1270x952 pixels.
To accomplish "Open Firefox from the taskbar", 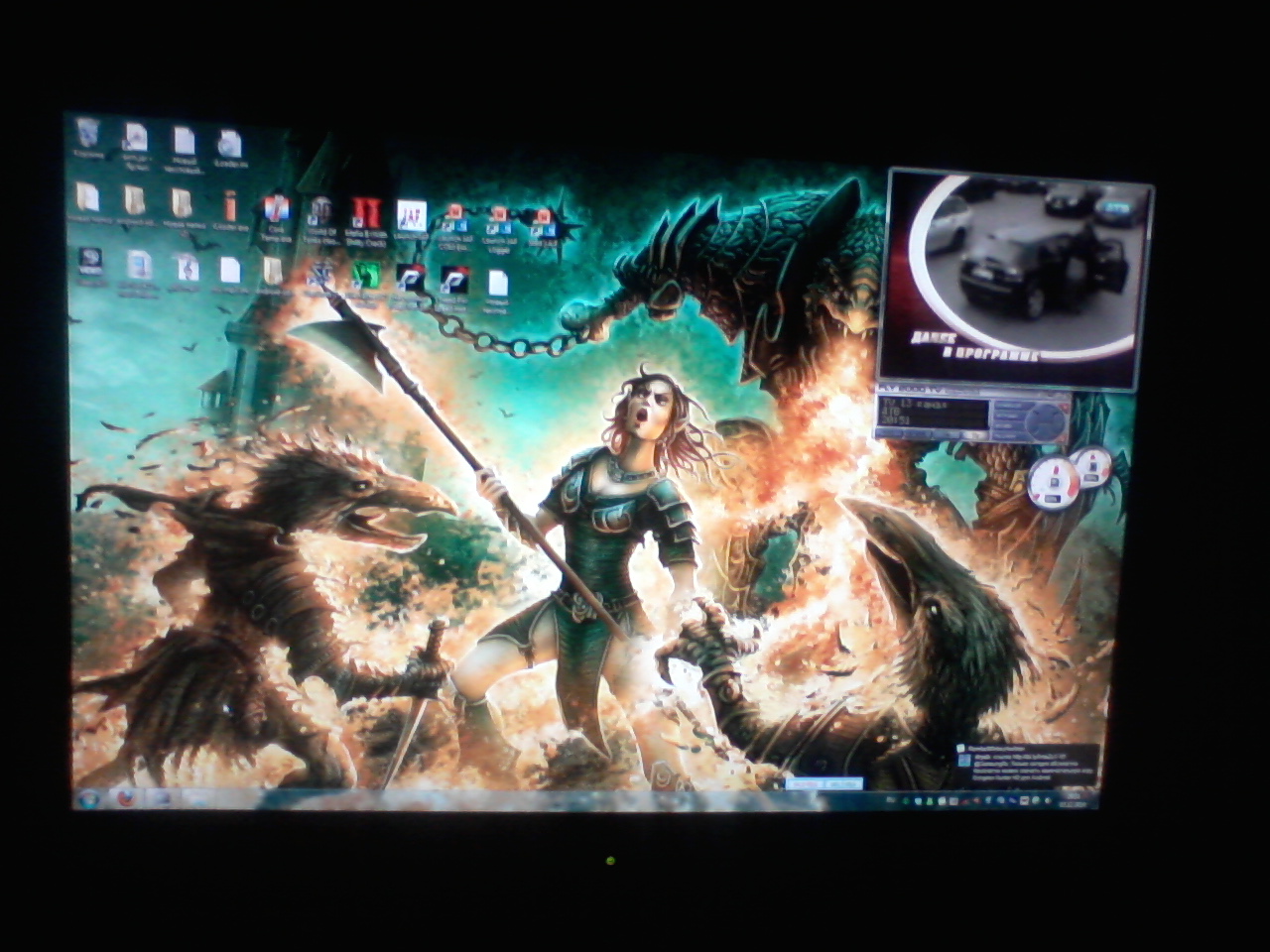I will [124, 797].
